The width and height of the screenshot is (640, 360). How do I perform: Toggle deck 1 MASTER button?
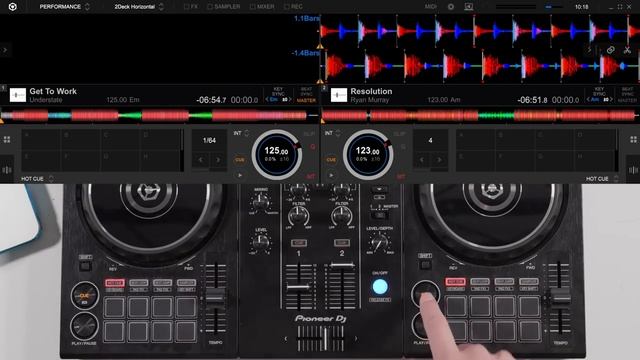pyautogui.click(x=306, y=100)
